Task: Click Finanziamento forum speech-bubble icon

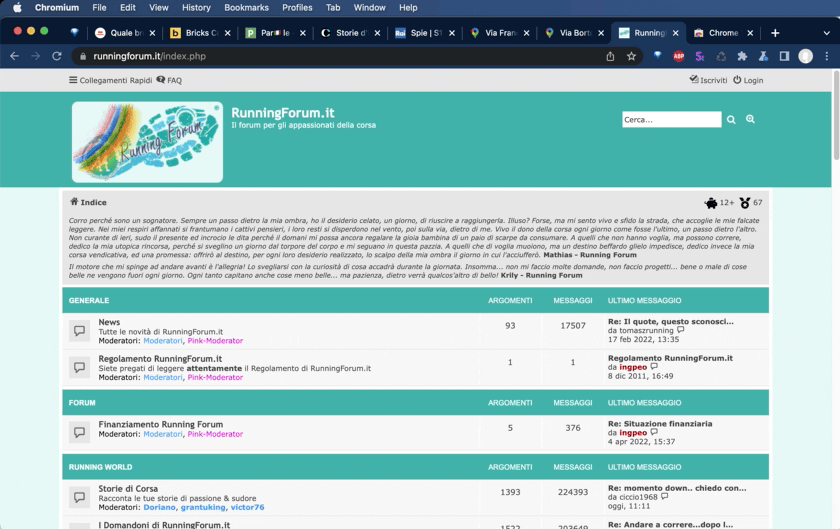Action: pyautogui.click(x=79, y=432)
